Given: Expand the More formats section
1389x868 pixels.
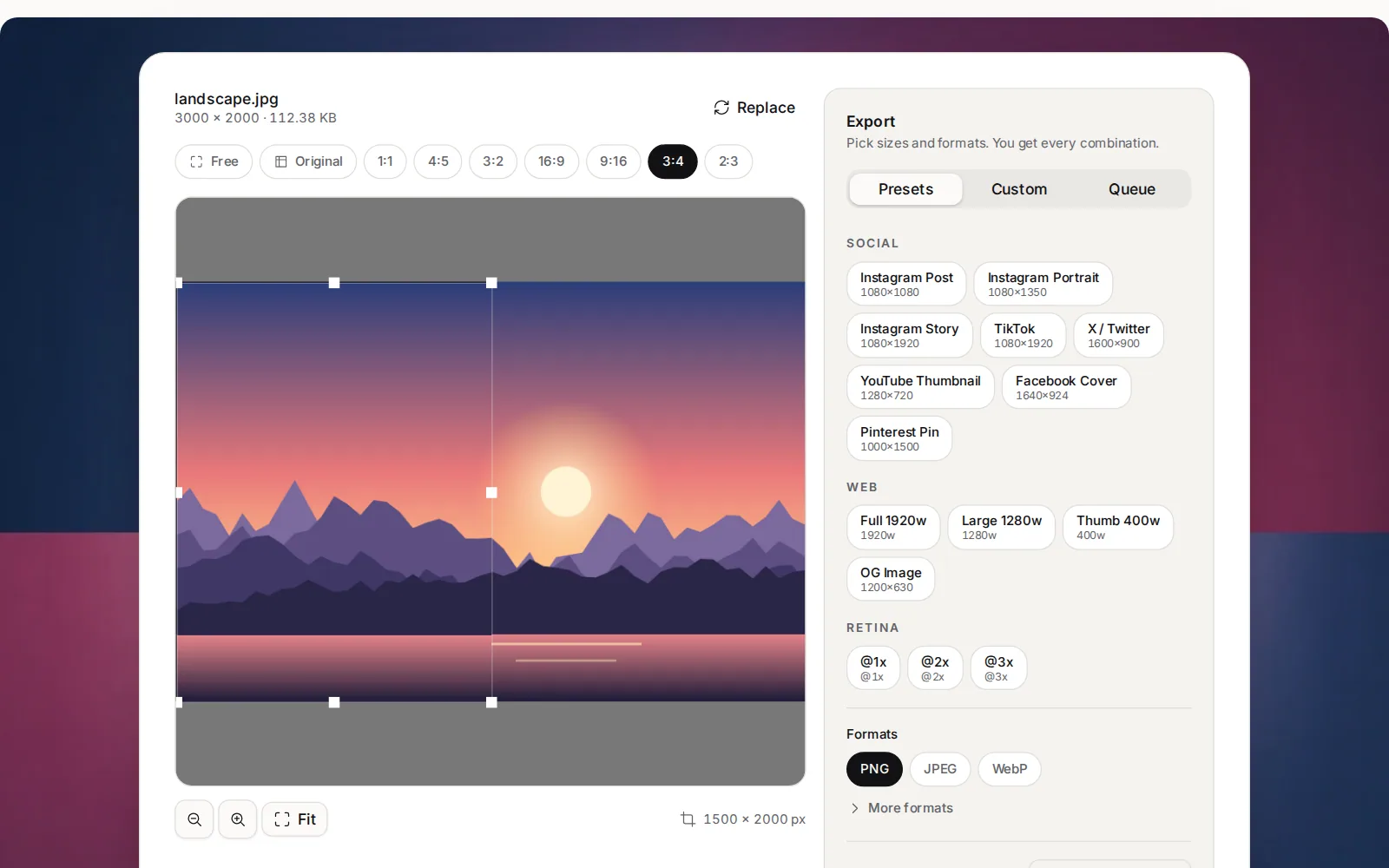Looking at the screenshot, I should (x=901, y=808).
